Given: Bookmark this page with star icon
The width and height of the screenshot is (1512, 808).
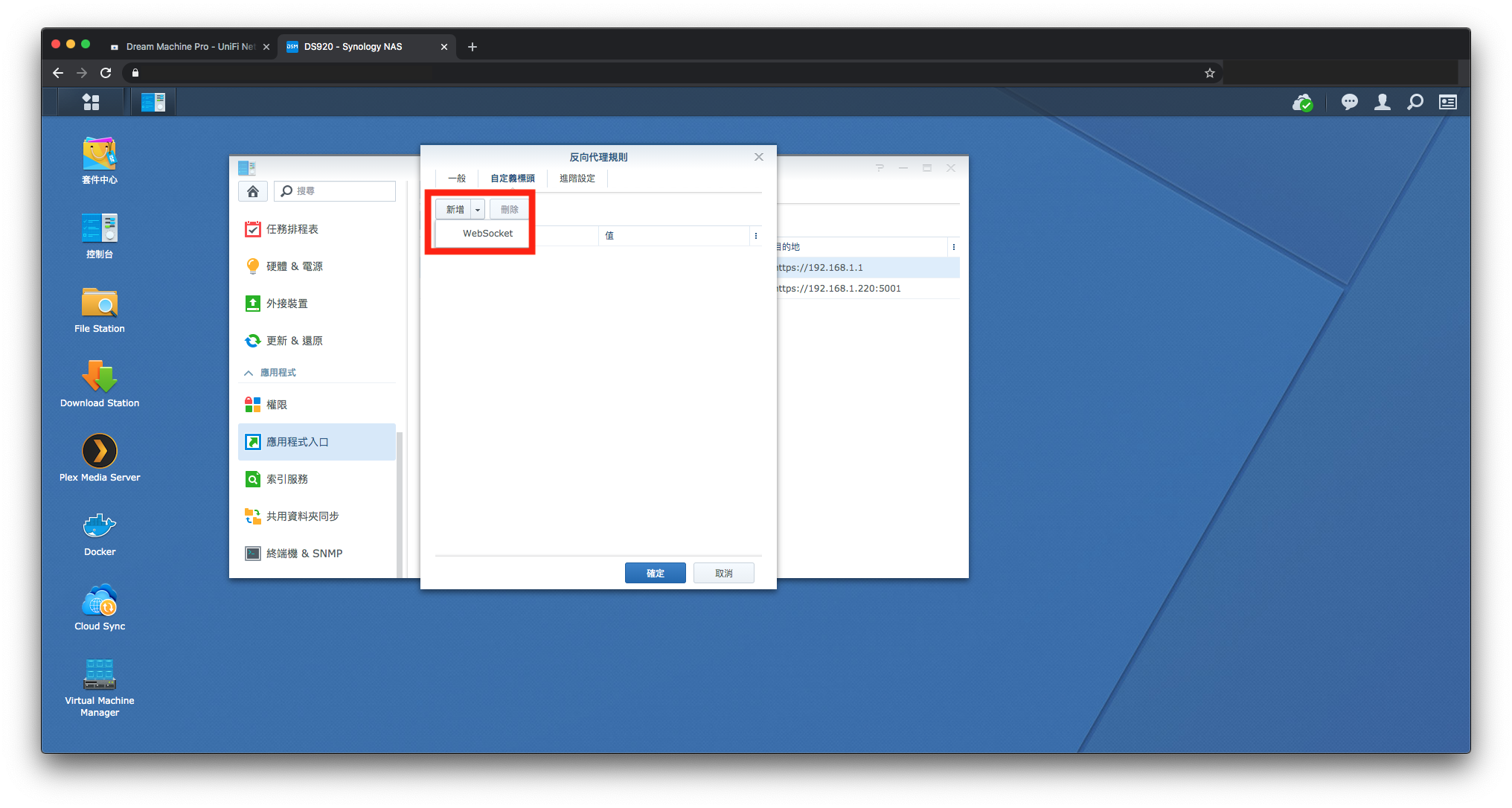Looking at the screenshot, I should click(1210, 73).
